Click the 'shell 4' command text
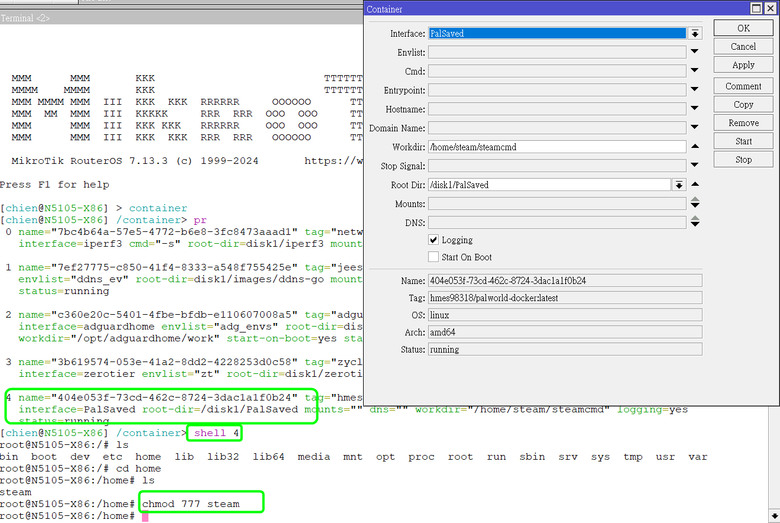780x523 pixels. (216, 433)
